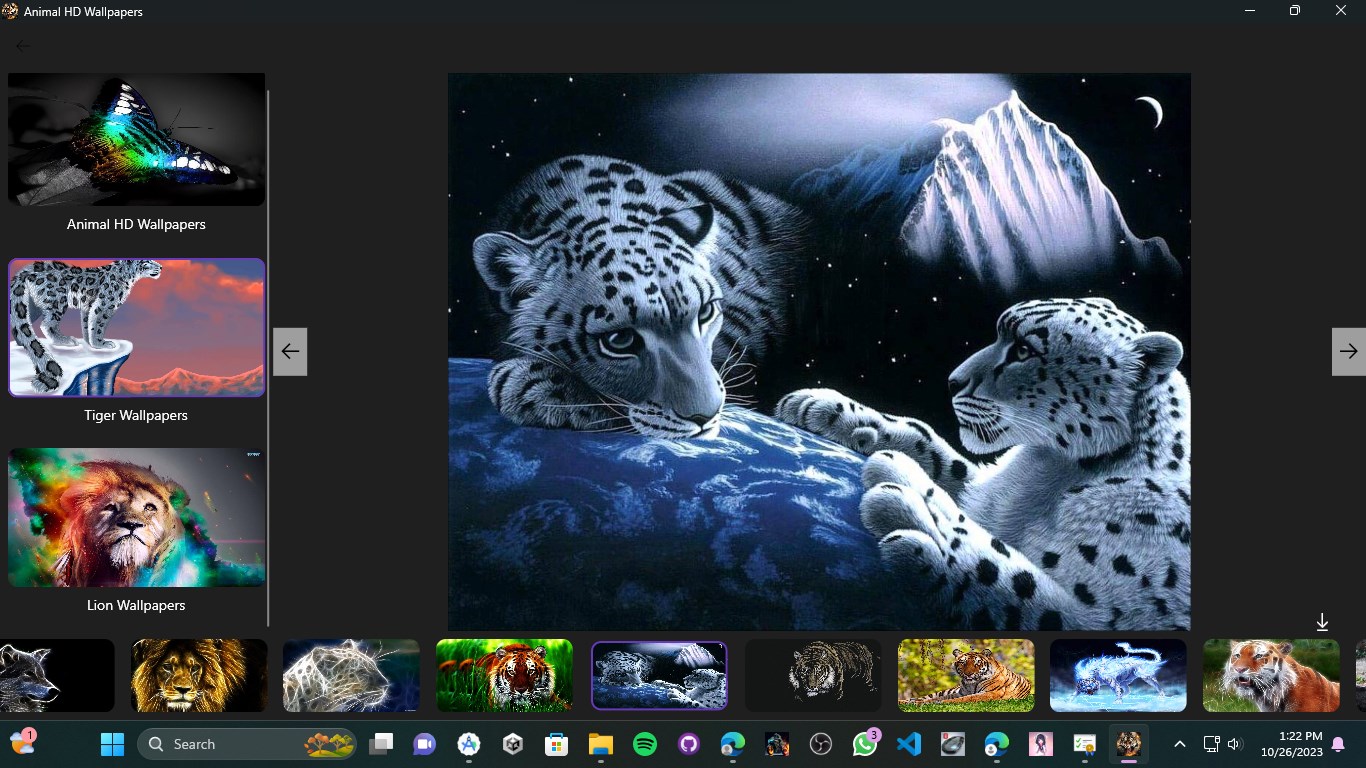Select the glowing fractal leopard thumbnail
This screenshot has width=1366, height=768.
(351, 676)
